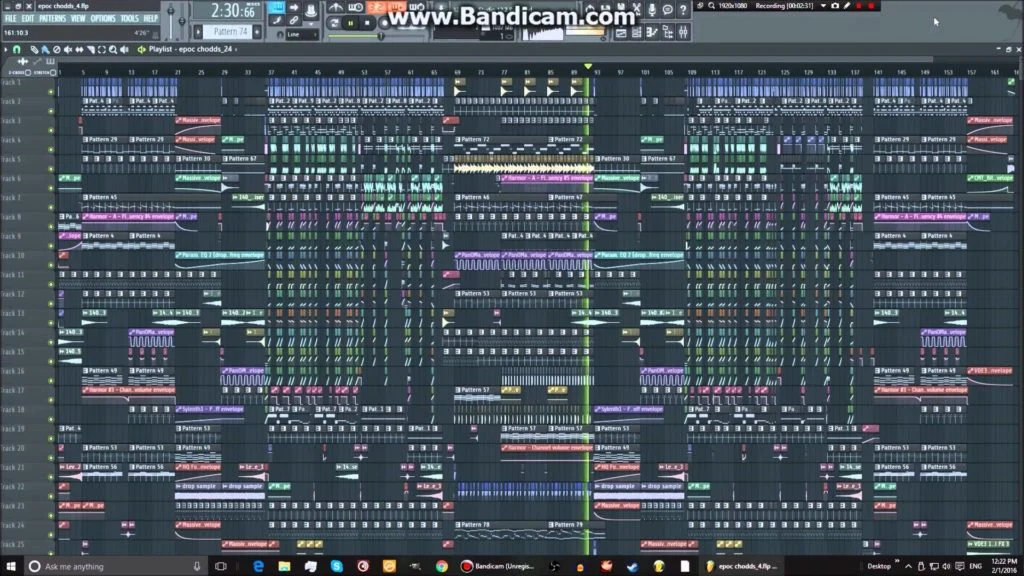Select the Mute tool in playlist toolbar

coord(66,50)
